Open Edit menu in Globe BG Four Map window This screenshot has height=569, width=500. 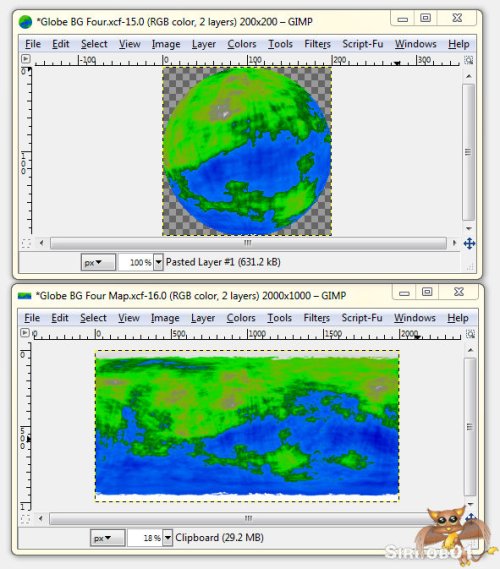(60, 318)
